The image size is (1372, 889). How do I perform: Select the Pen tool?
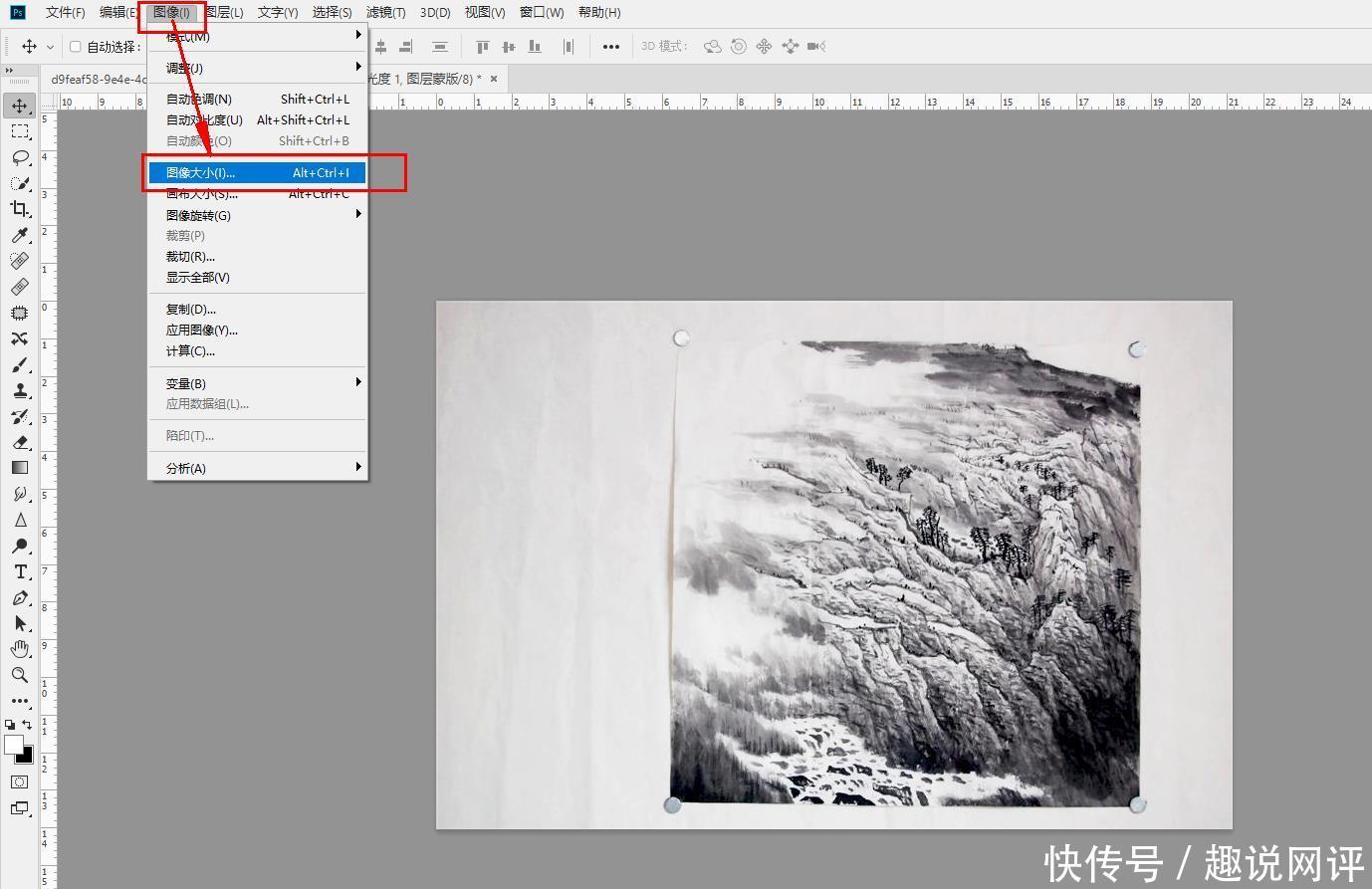(19, 597)
